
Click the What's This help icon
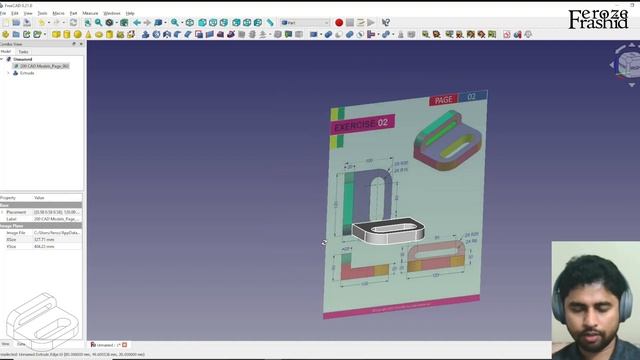pos(386,23)
